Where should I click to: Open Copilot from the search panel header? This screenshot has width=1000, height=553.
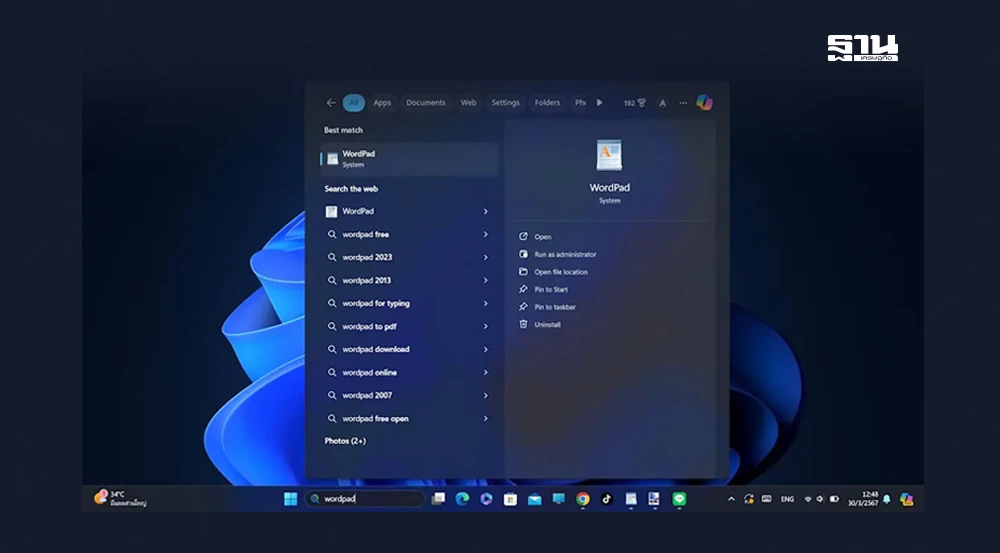[x=704, y=103]
